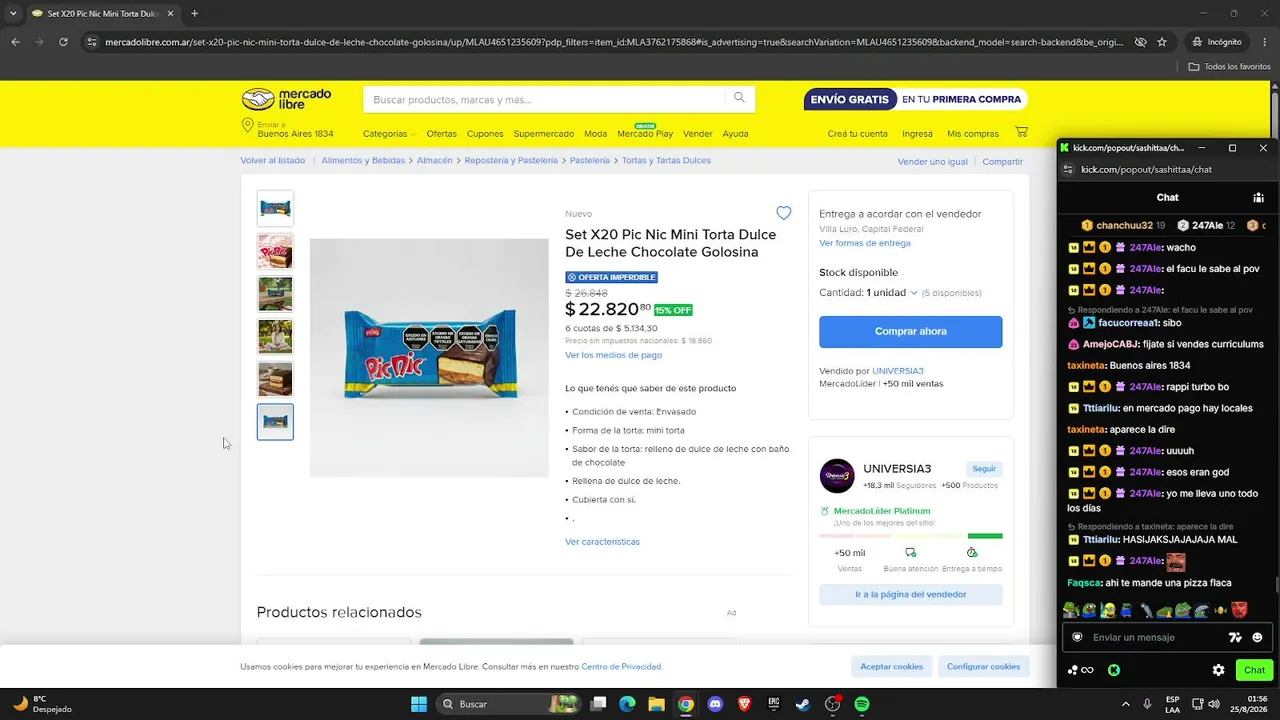Open Spotify from the taskbar
Viewport: 1280px width, 720px height.
tap(862, 704)
